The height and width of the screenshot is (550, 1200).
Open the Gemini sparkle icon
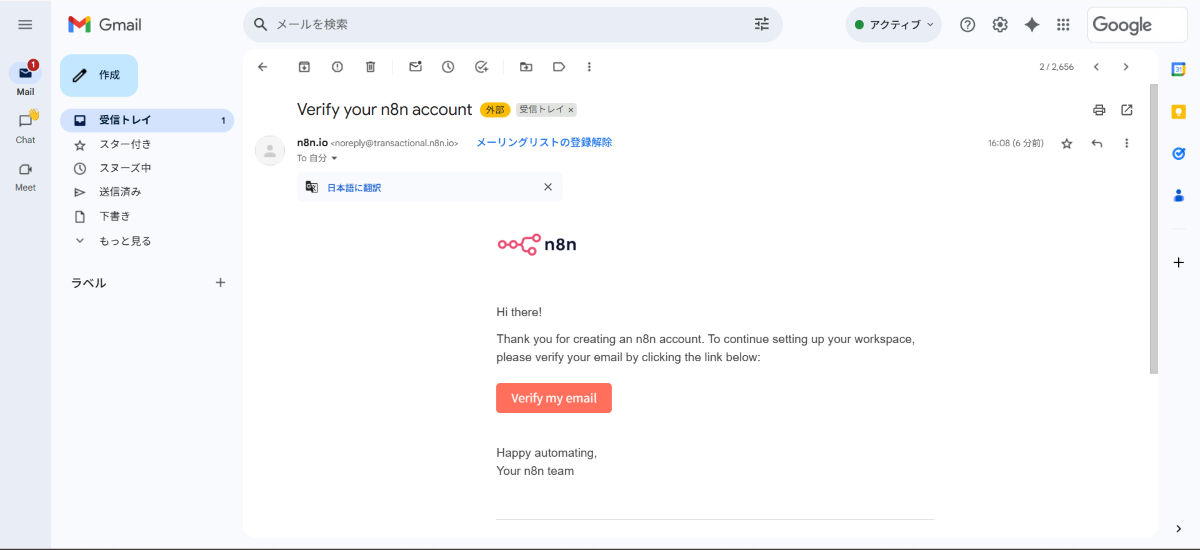point(1032,25)
